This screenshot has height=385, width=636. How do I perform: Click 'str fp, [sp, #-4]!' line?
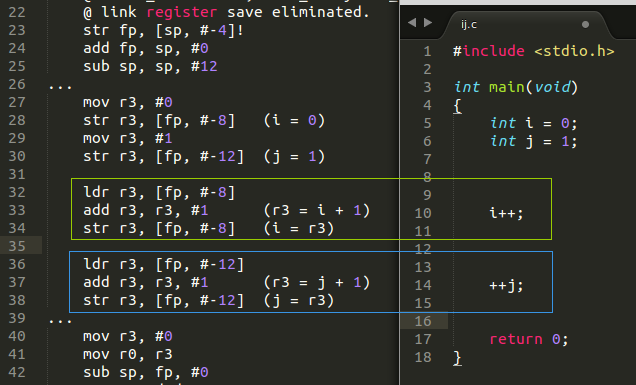(163, 30)
